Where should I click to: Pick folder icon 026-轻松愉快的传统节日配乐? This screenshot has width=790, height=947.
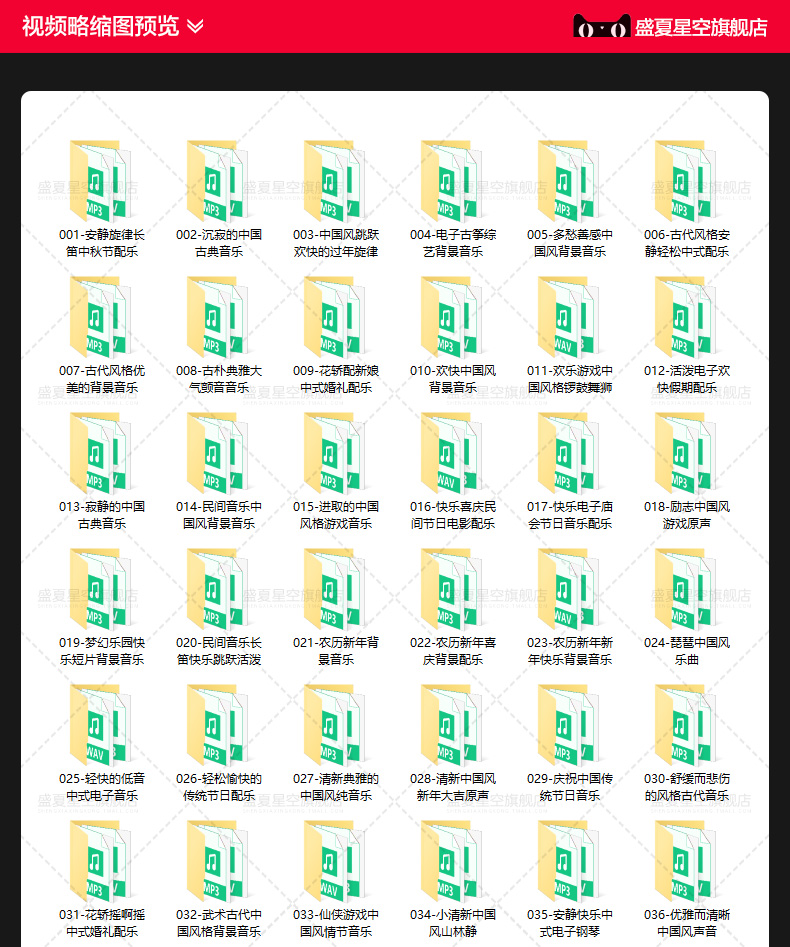218,725
